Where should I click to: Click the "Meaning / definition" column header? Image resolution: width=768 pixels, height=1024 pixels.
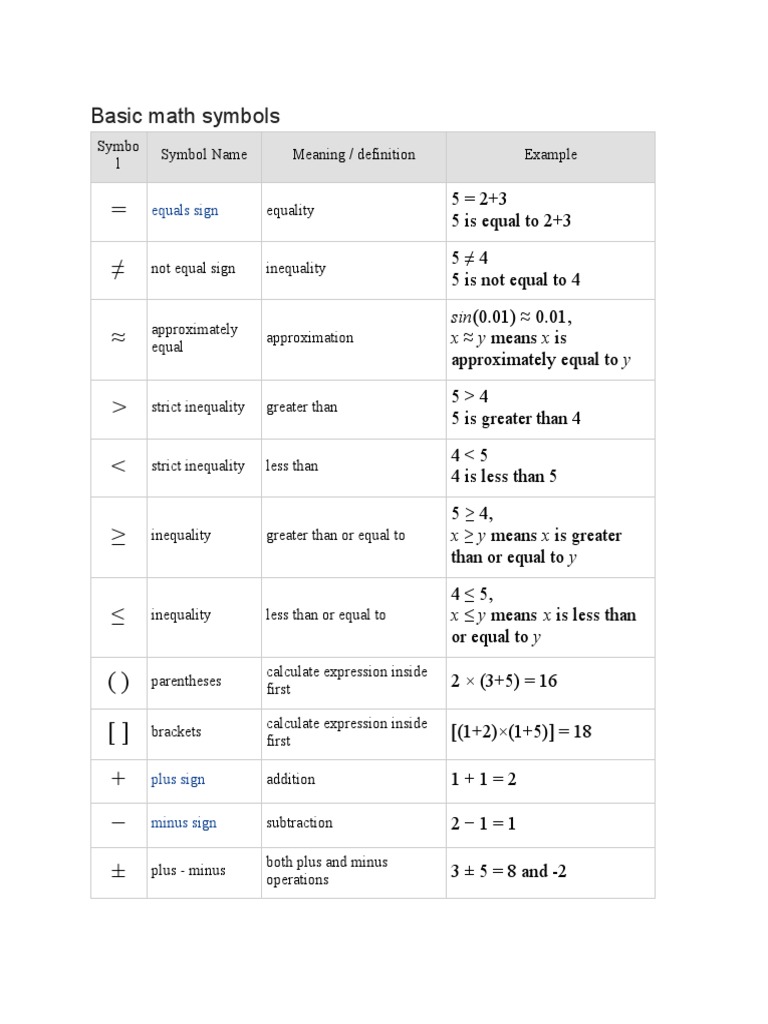[353, 155]
